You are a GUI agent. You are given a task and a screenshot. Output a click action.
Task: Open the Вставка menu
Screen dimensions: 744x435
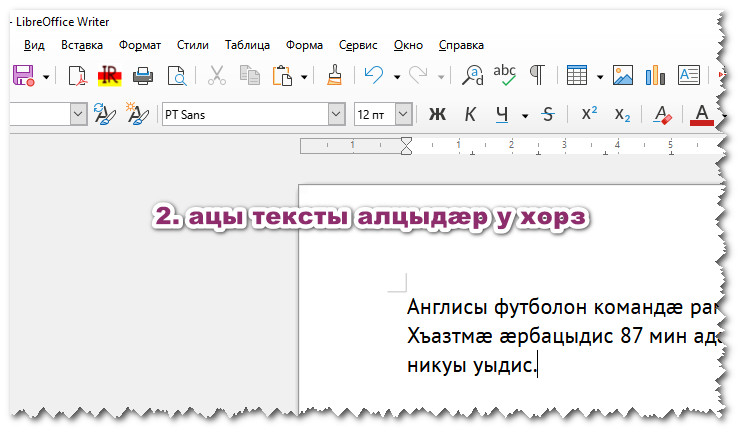click(x=82, y=45)
